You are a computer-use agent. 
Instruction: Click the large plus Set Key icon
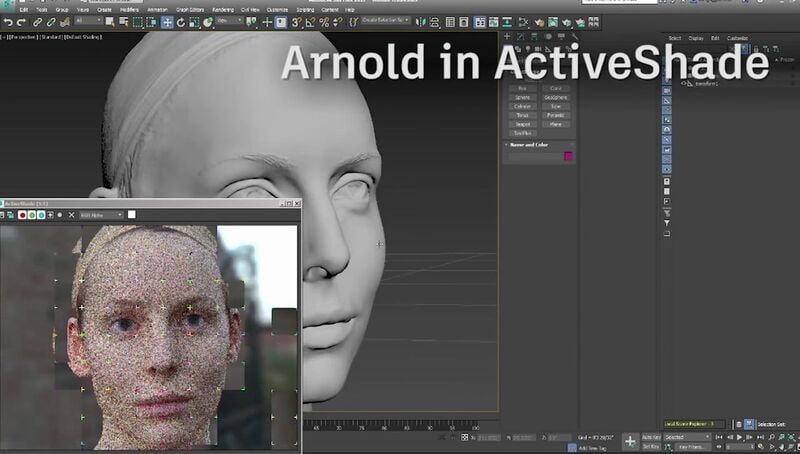tap(630, 441)
